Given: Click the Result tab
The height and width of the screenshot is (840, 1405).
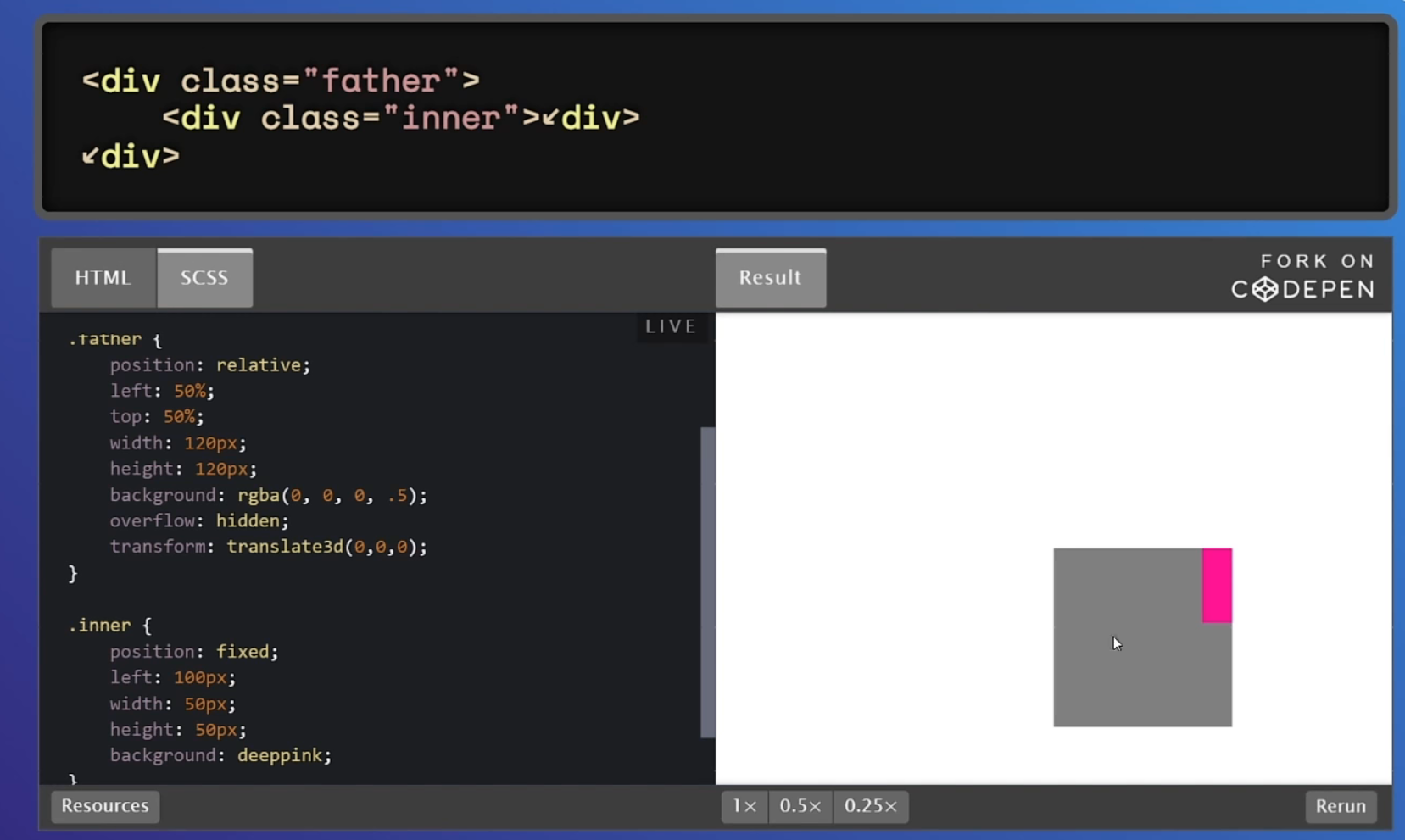Looking at the screenshot, I should 770,278.
